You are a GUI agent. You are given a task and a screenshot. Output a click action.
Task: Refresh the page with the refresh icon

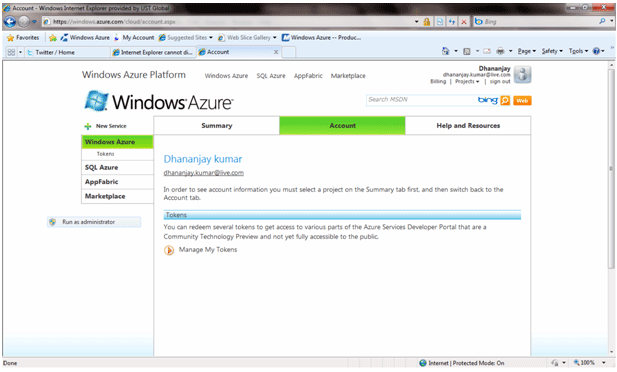point(452,22)
